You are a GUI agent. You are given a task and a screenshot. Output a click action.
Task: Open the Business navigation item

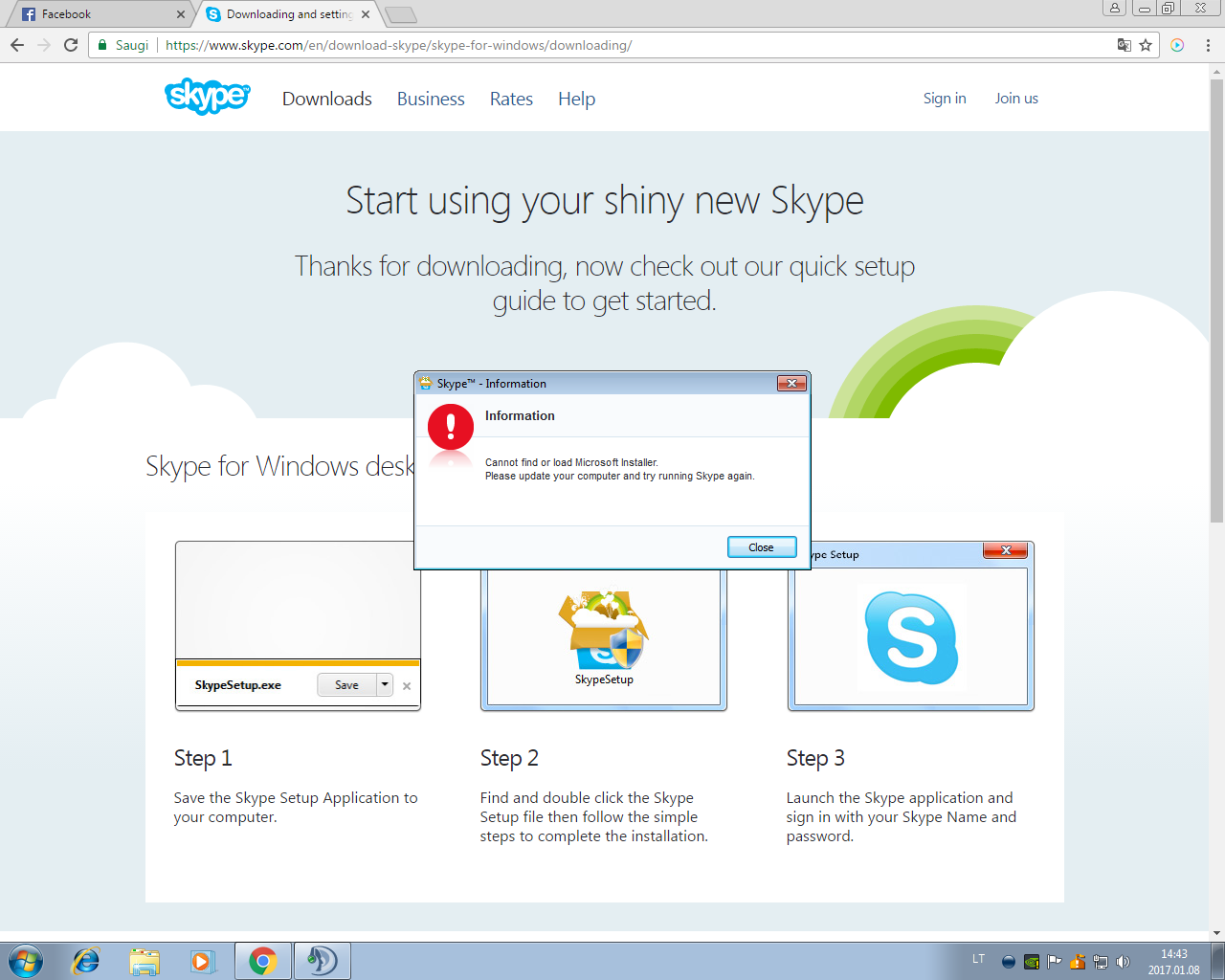click(x=431, y=100)
